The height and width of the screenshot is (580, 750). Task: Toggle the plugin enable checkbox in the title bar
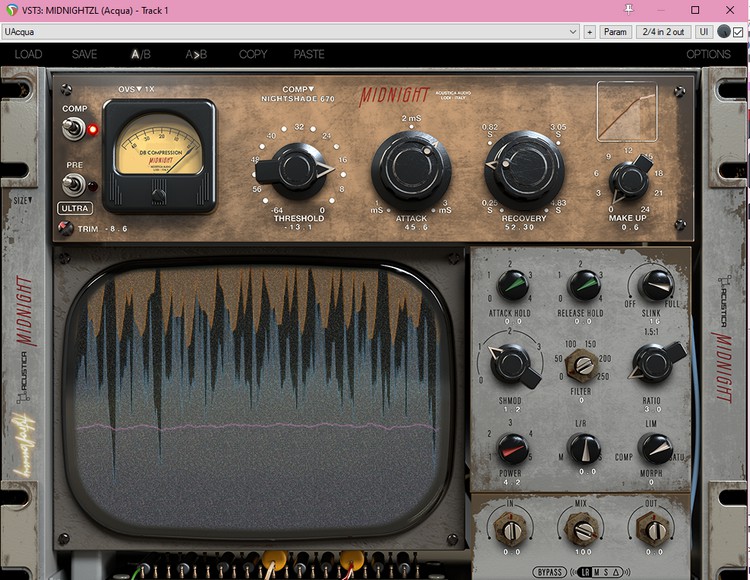coord(738,32)
